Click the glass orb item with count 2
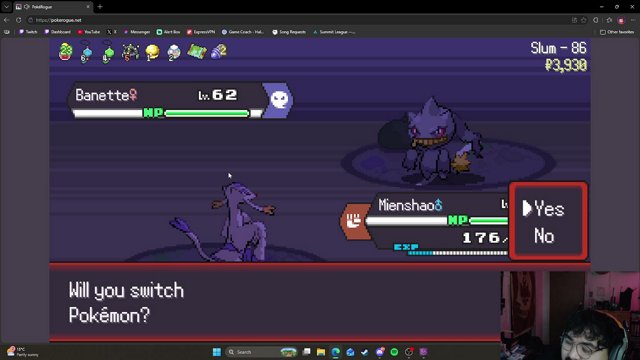Screen dimensions: 640x360 pyautogui.click(x=174, y=53)
